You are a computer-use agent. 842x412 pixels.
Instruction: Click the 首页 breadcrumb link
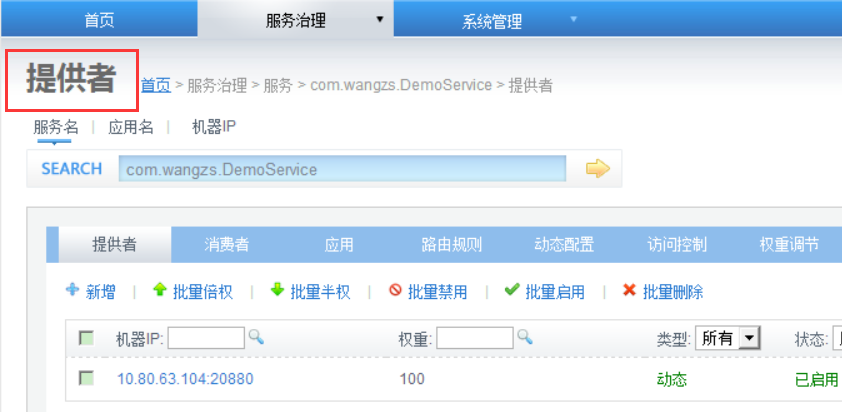tap(156, 85)
